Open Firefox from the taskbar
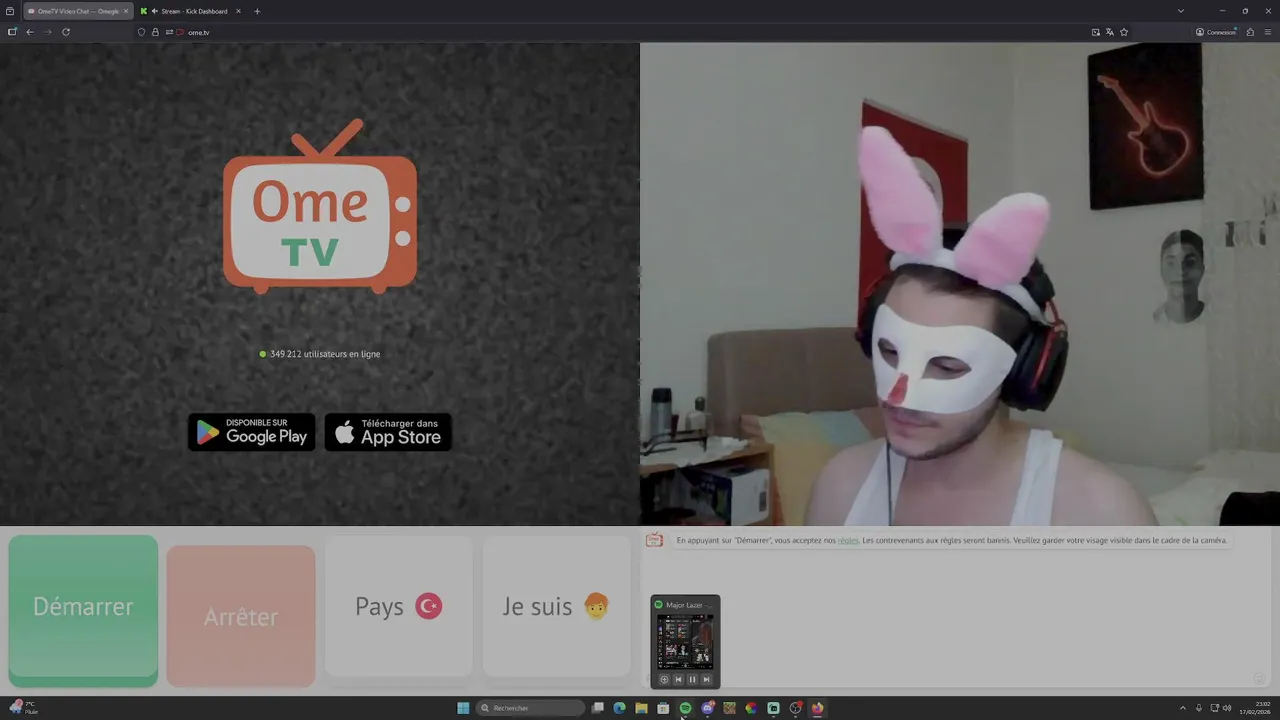Screen dimensions: 1280x720 point(817,708)
